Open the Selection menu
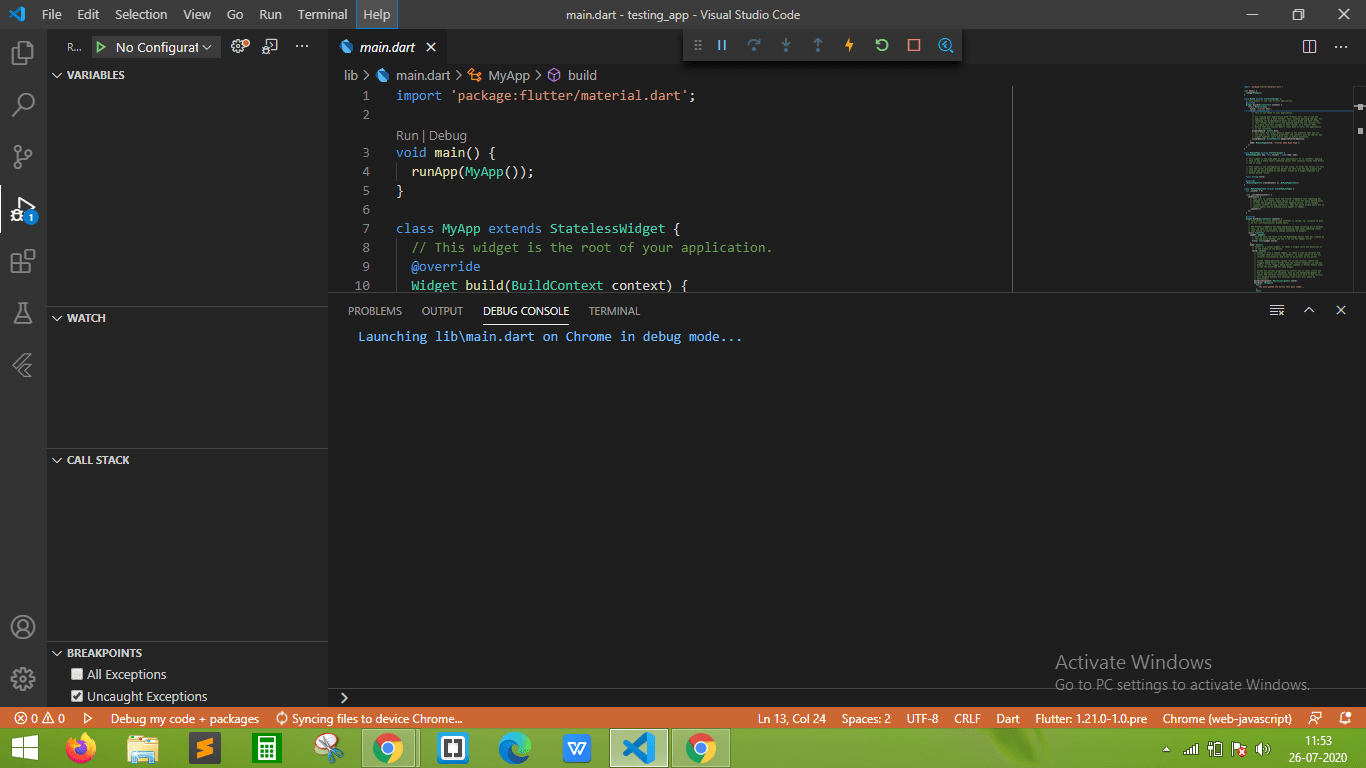The height and width of the screenshot is (768, 1366). point(141,14)
